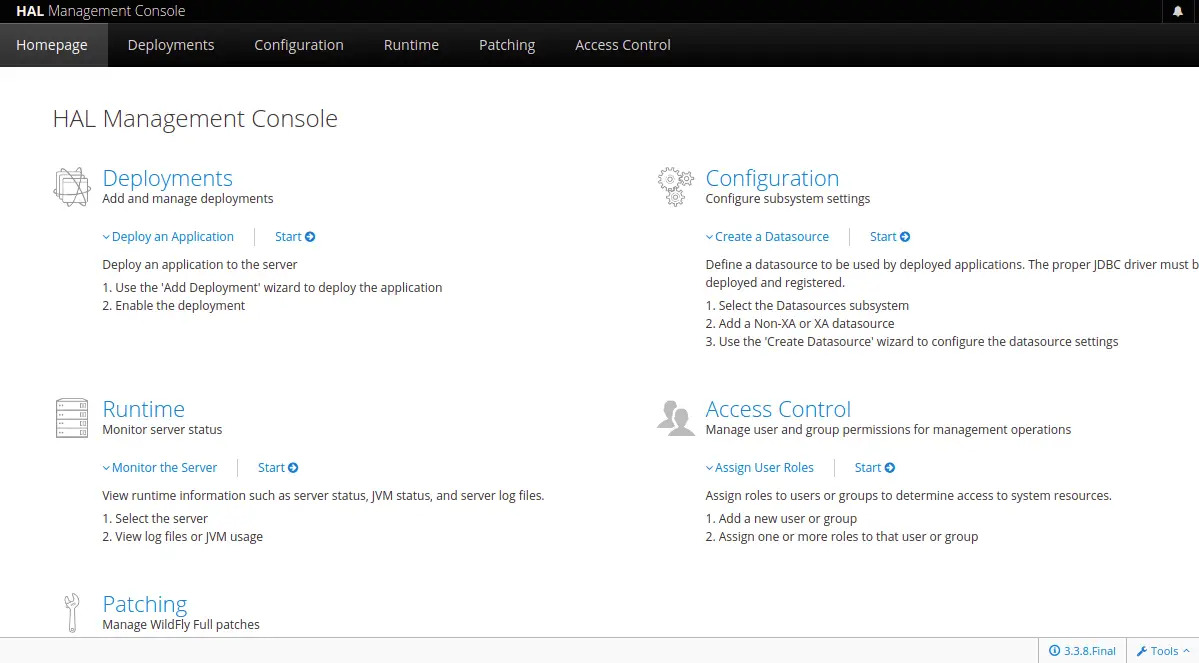
Task: Click the Patching wrench icon
Action: coord(72,613)
